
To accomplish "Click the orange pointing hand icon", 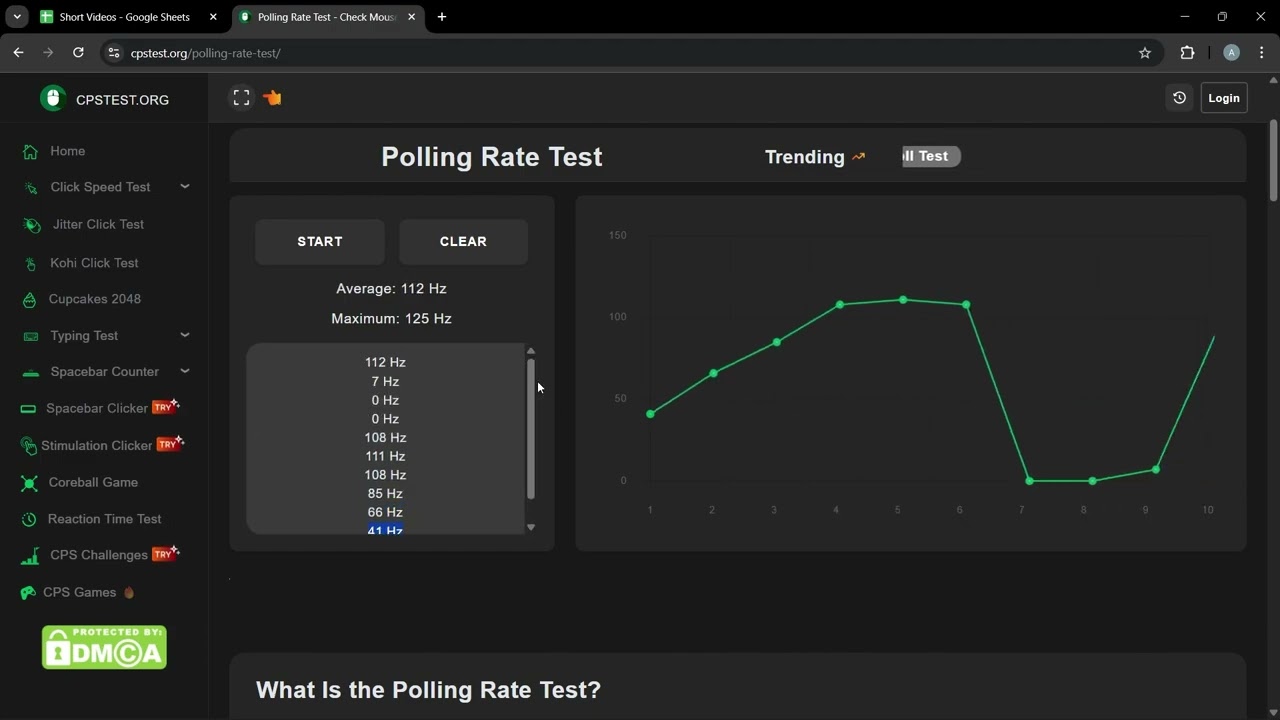I will (x=272, y=98).
